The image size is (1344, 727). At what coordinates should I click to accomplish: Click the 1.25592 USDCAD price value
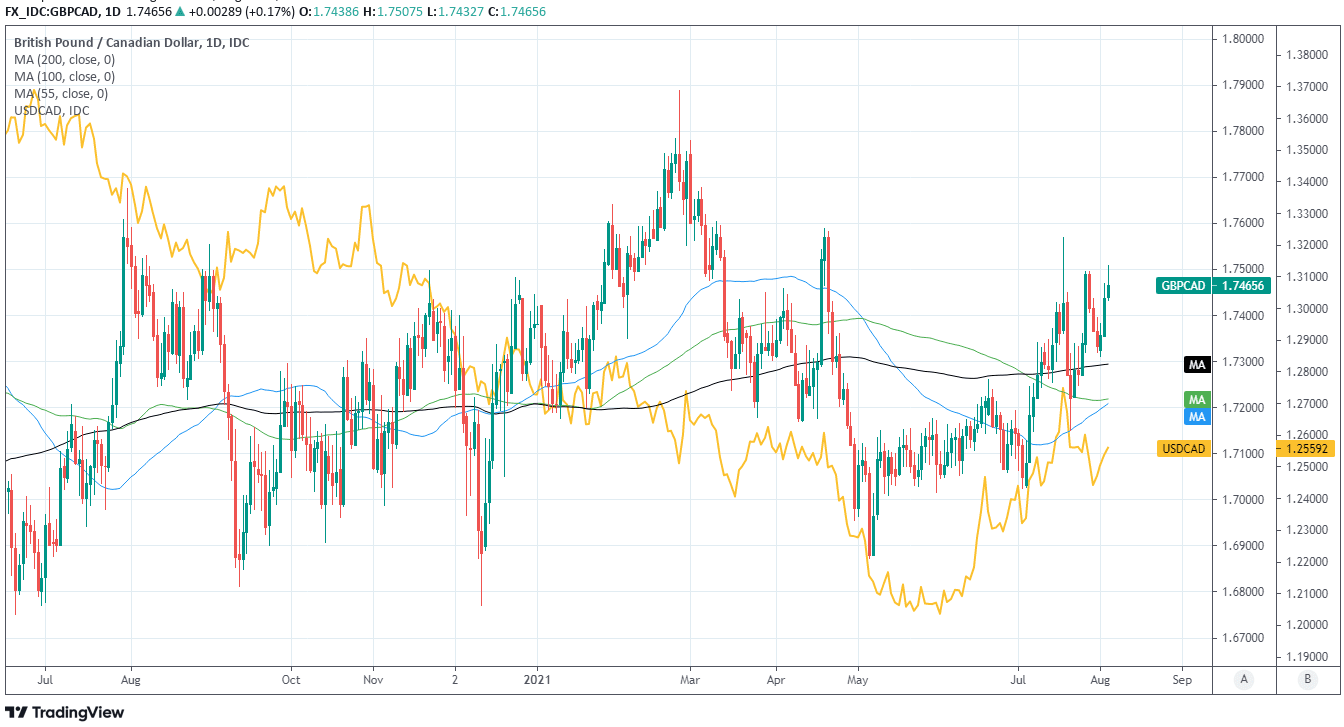[x=1307, y=449]
